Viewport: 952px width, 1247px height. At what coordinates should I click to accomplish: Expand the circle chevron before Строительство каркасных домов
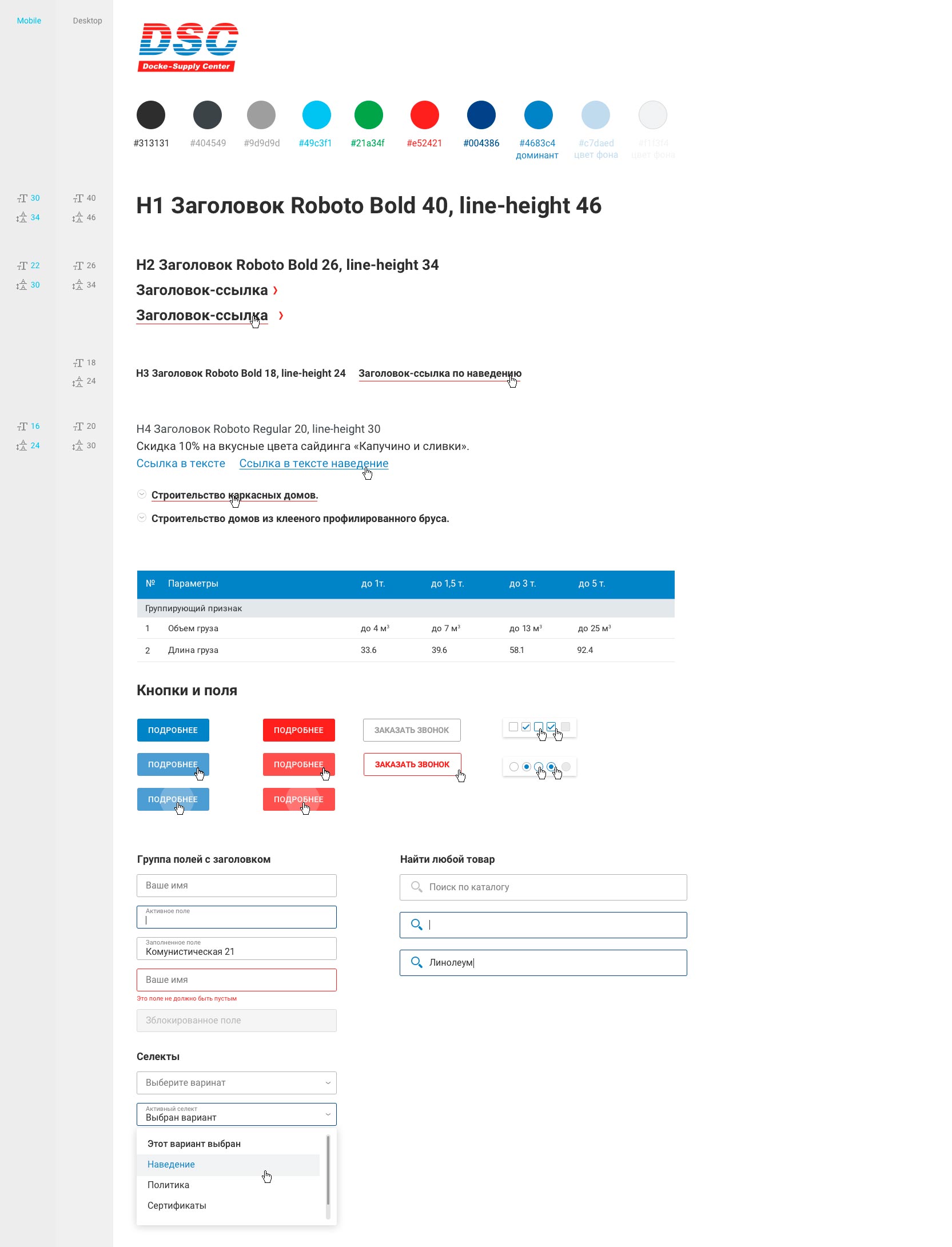point(142,494)
